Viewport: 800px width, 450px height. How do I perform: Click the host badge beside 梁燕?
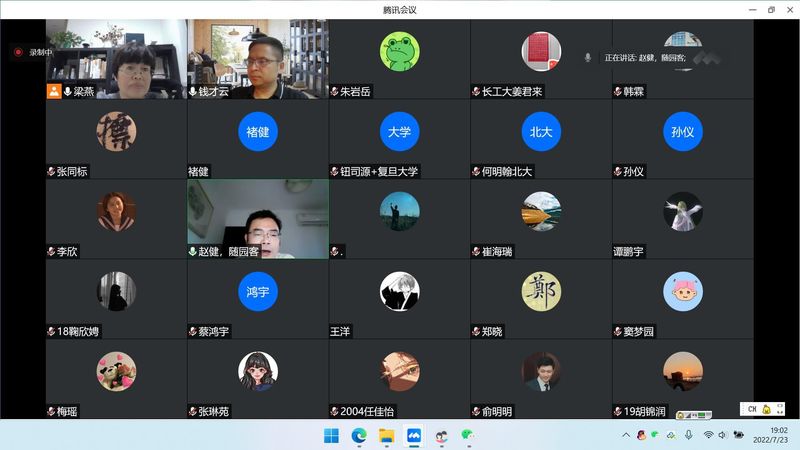54,91
